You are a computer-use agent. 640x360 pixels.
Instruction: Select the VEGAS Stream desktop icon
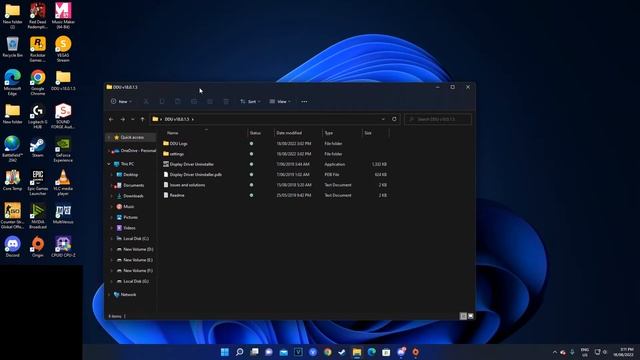63,49
